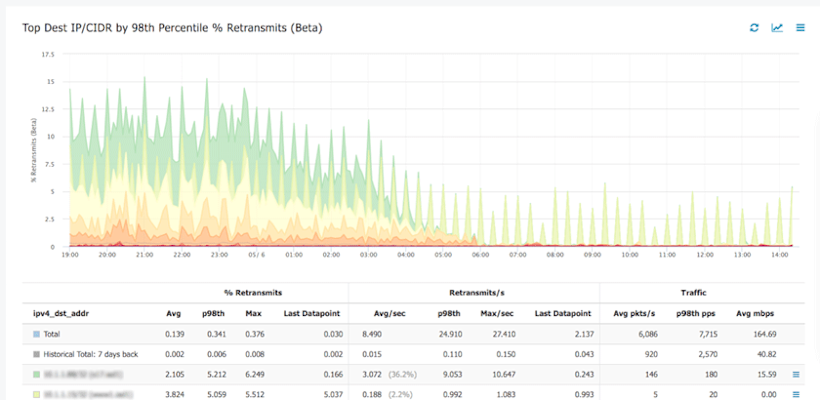
Task: Open row menu for the green address row
Action: click(796, 374)
